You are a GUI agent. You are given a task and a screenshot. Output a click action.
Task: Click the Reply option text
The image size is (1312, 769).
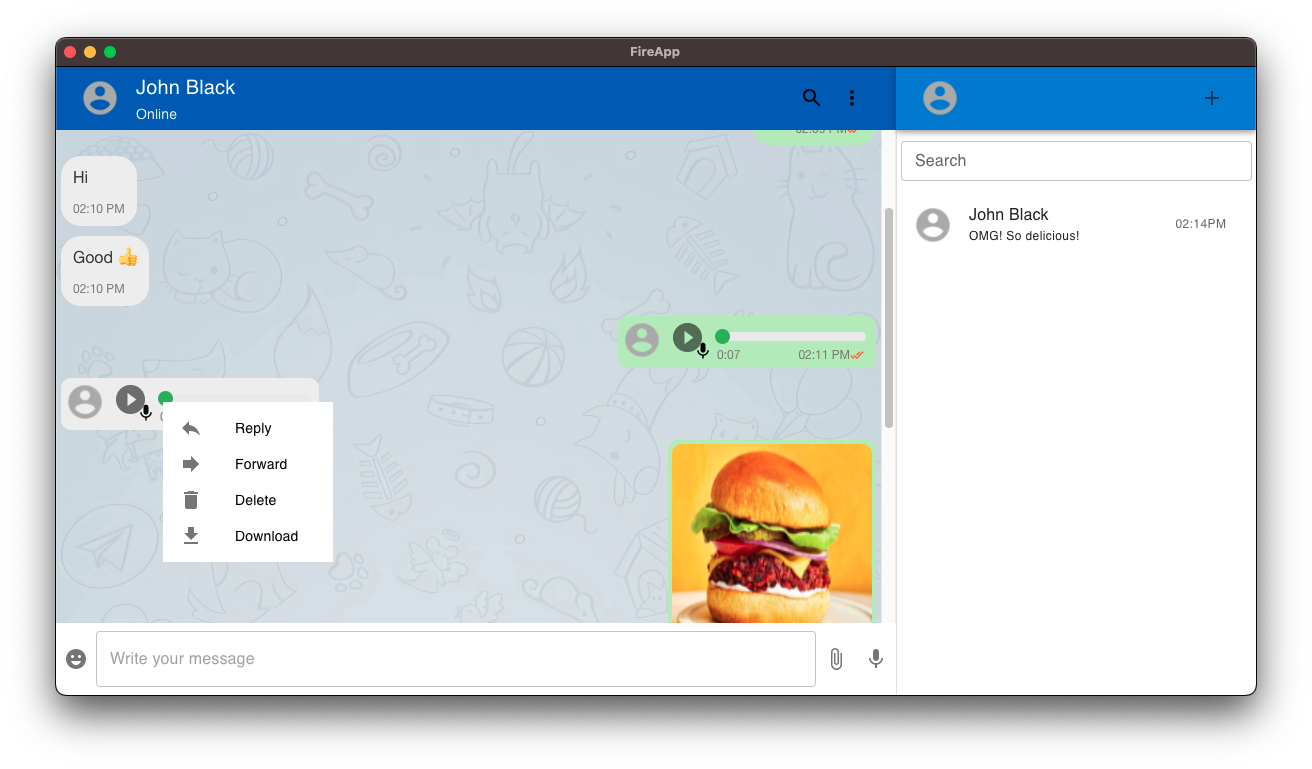point(253,428)
